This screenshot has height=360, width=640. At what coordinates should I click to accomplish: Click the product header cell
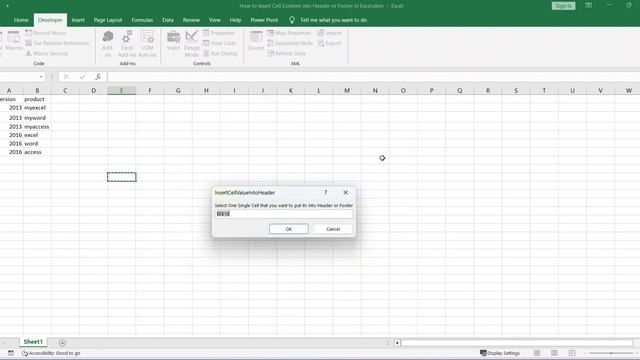(x=37, y=99)
